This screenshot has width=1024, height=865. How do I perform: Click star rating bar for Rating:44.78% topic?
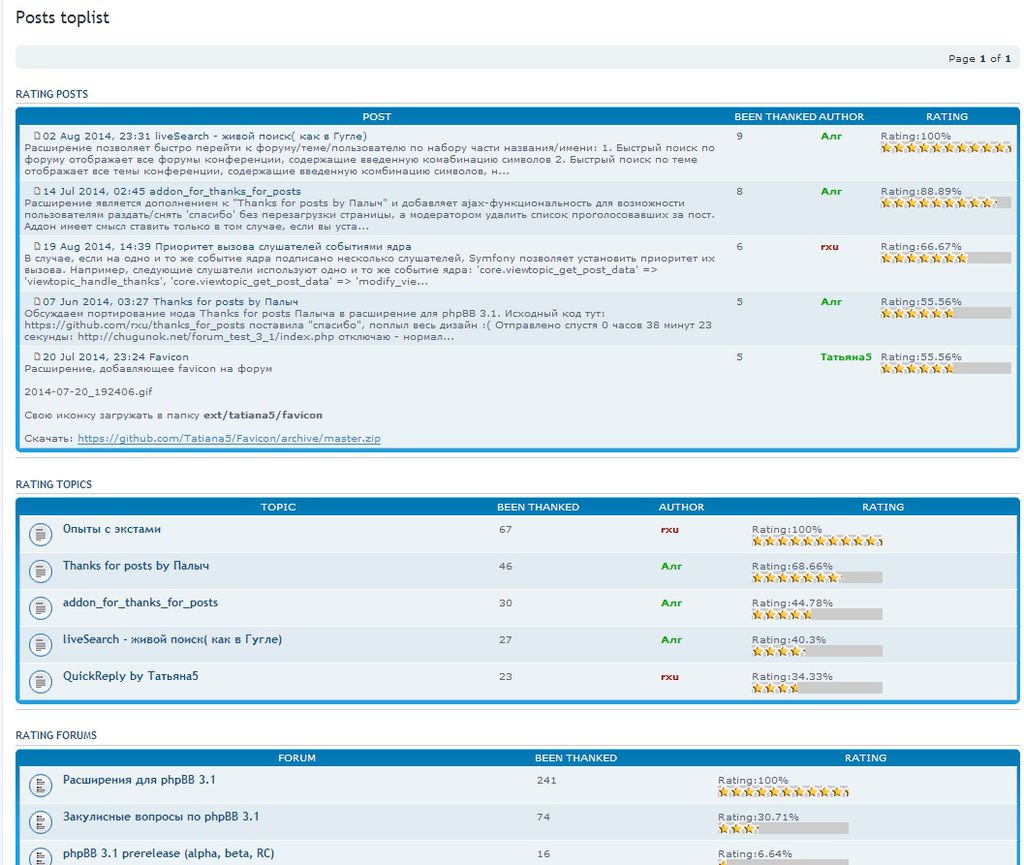click(817, 614)
